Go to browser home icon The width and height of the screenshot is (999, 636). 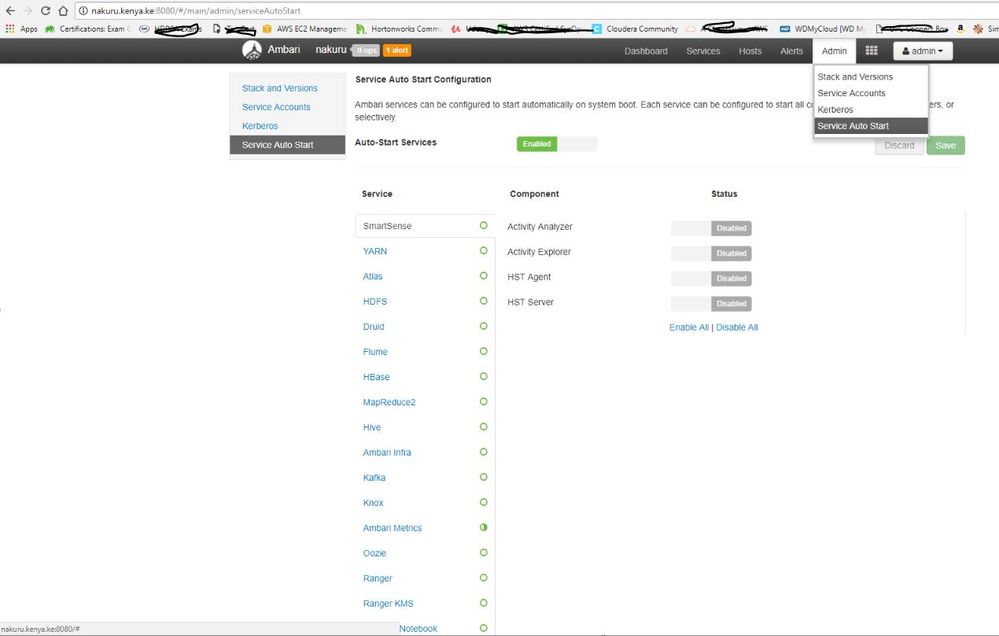click(x=63, y=11)
